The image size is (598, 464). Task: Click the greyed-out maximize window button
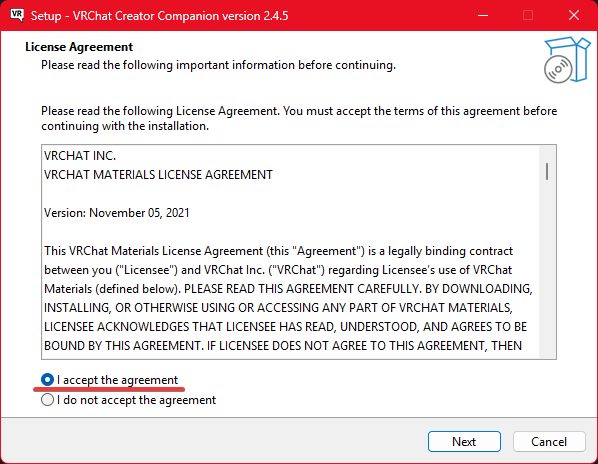pyautogui.click(x=528, y=16)
